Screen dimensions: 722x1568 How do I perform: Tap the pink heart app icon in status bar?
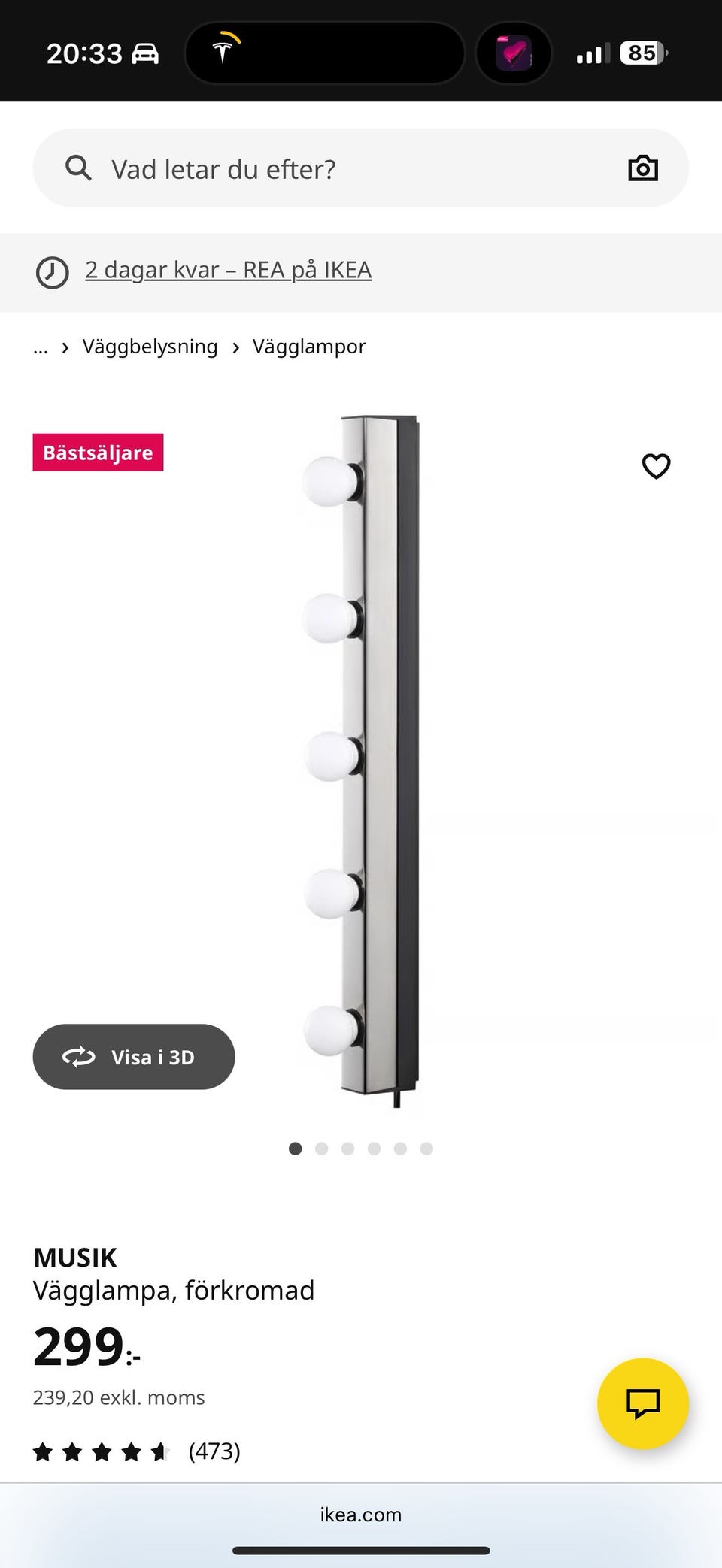point(514,53)
